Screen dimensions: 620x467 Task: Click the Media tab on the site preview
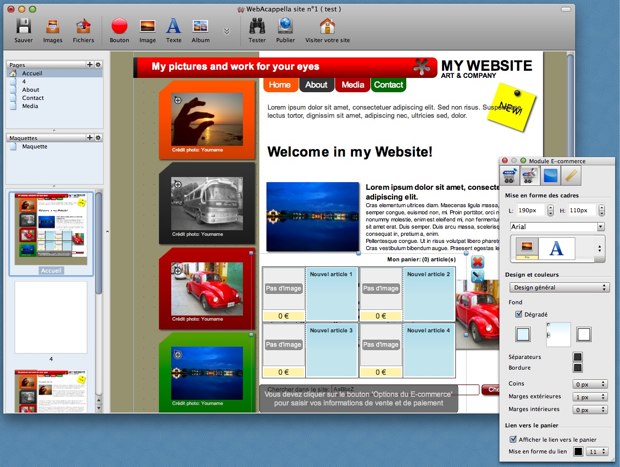click(x=352, y=85)
